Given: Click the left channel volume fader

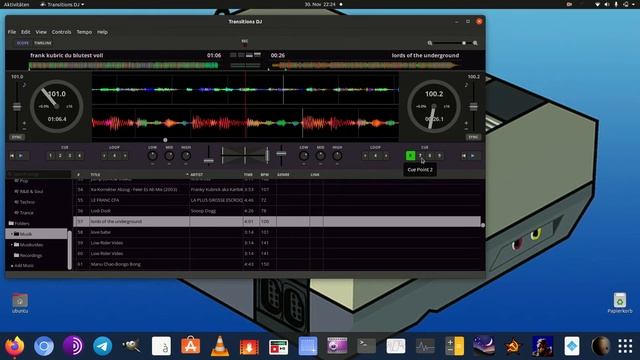Looking at the screenshot, I should pyautogui.click(x=209, y=161).
